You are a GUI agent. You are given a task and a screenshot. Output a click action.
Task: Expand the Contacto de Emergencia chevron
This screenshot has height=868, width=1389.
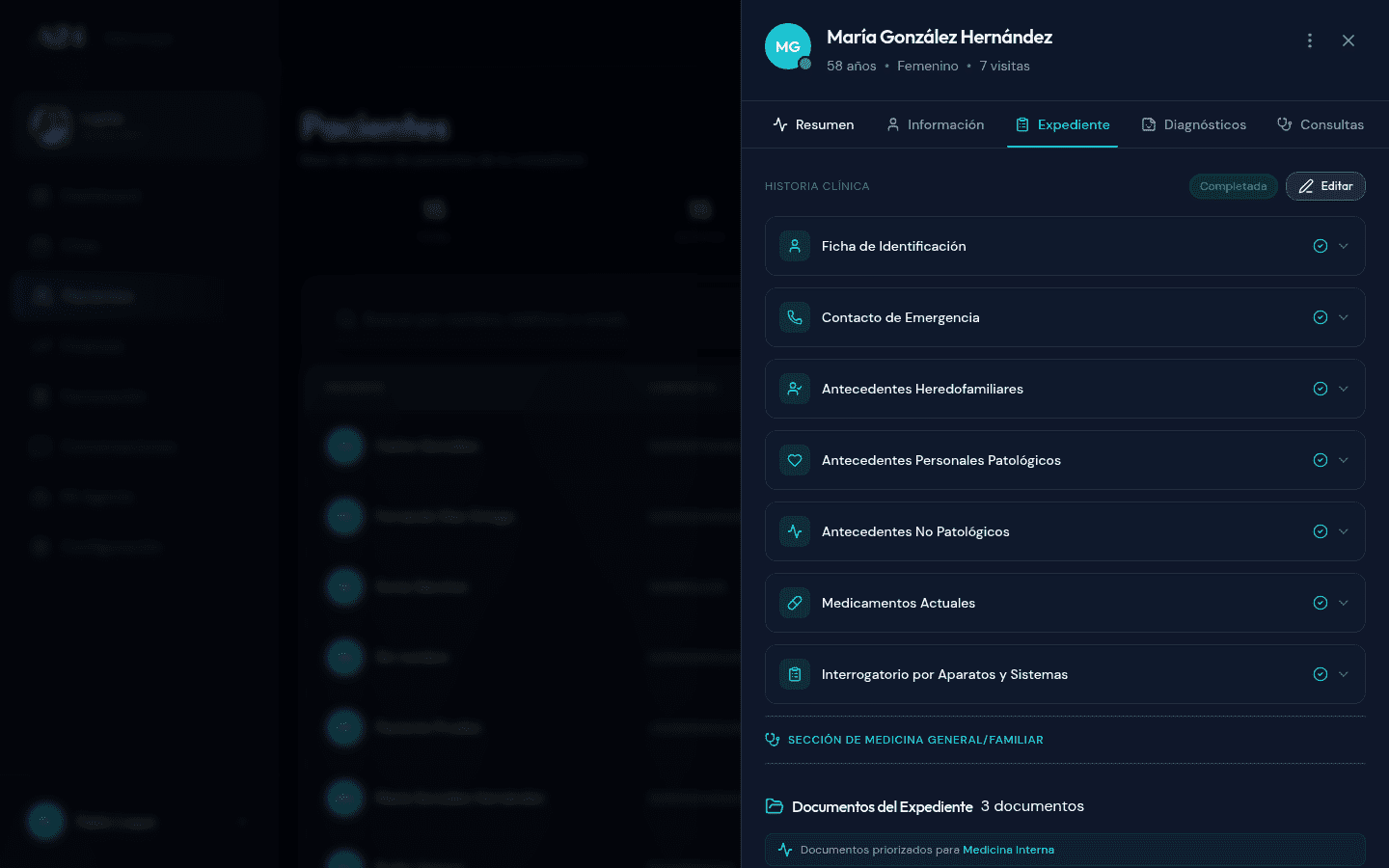coord(1344,317)
